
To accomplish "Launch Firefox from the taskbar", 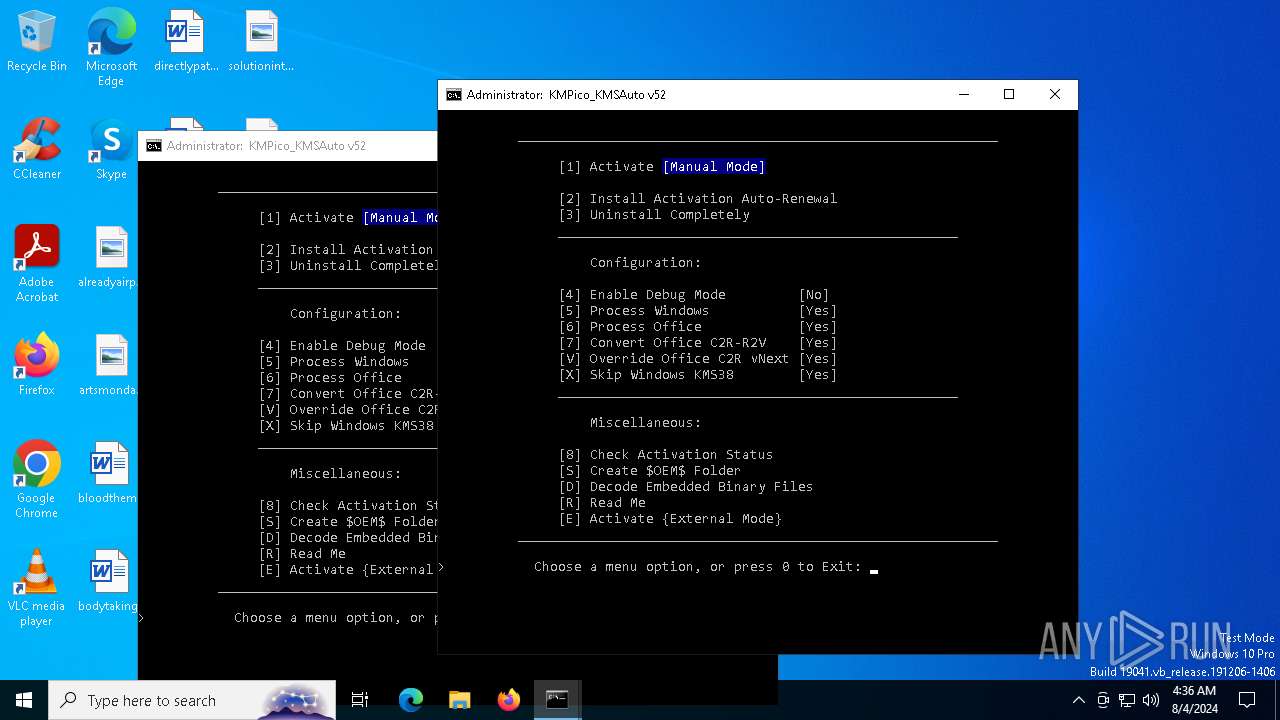I will click(508, 700).
